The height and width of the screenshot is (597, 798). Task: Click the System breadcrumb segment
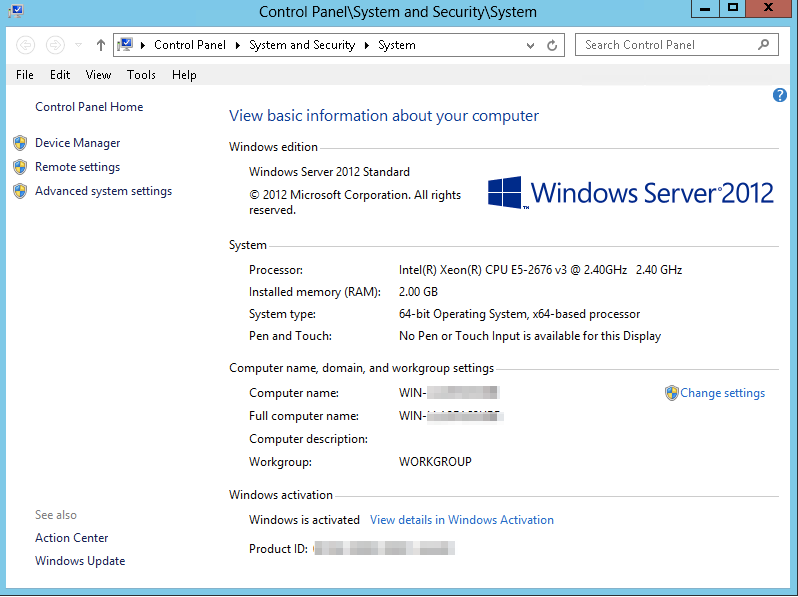[x=396, y=45]
